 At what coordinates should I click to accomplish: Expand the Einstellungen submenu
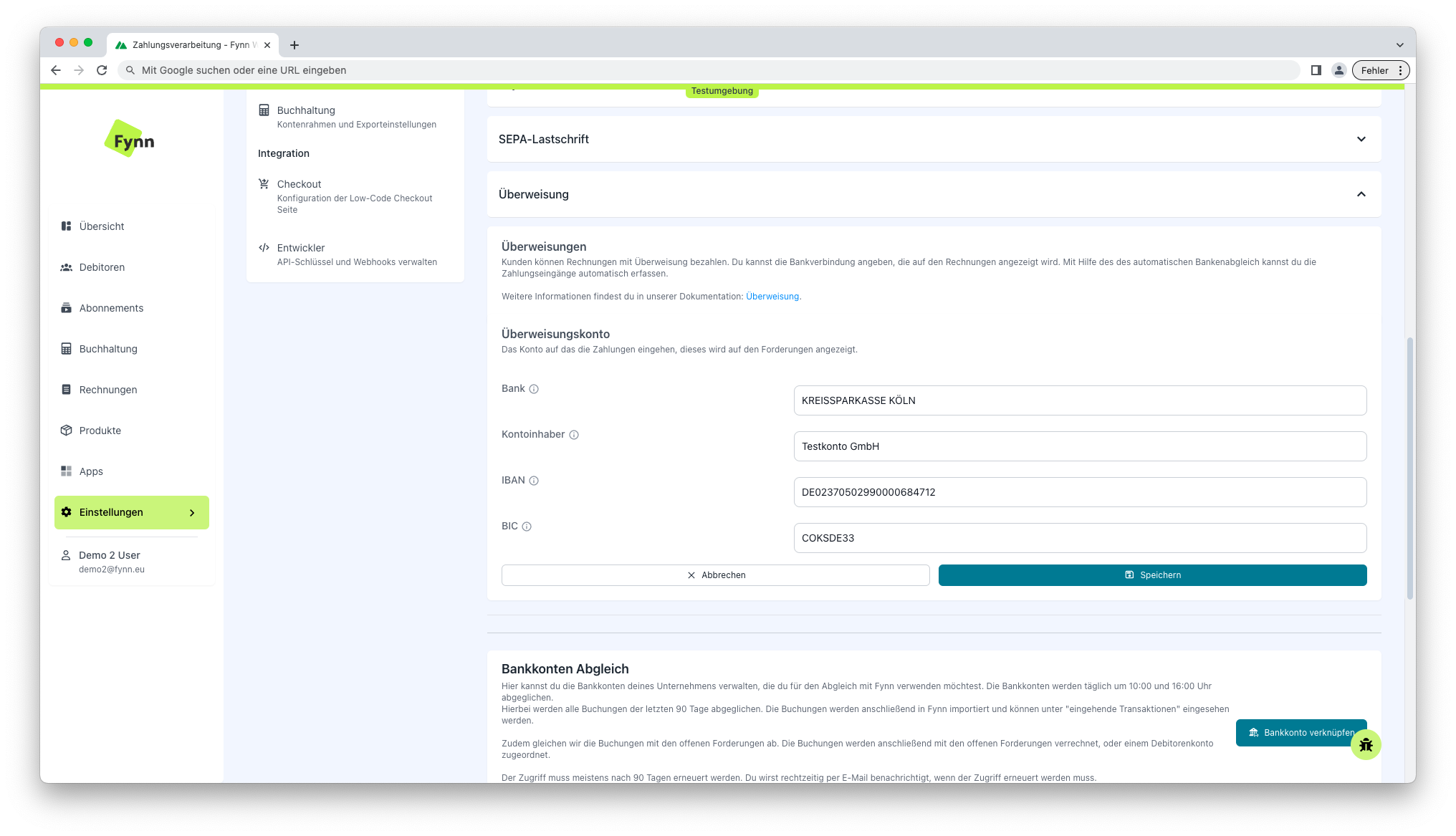(x=192, y=512)
